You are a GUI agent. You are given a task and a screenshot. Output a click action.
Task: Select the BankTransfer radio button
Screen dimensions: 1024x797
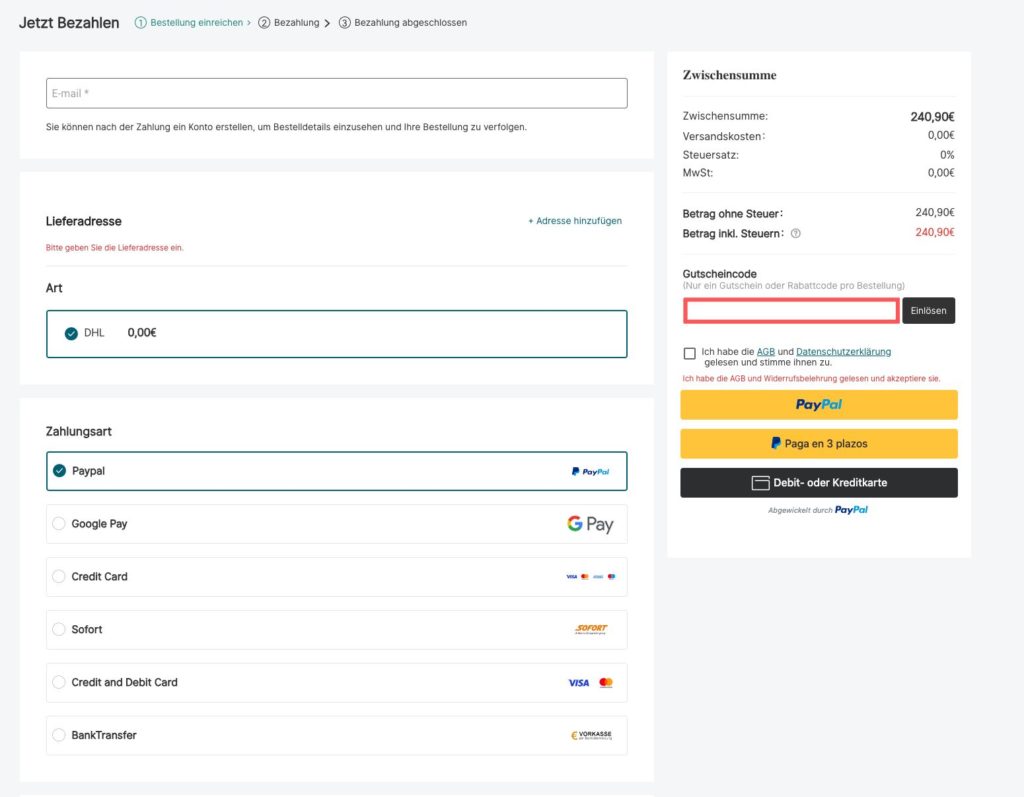tap(59, 735)
